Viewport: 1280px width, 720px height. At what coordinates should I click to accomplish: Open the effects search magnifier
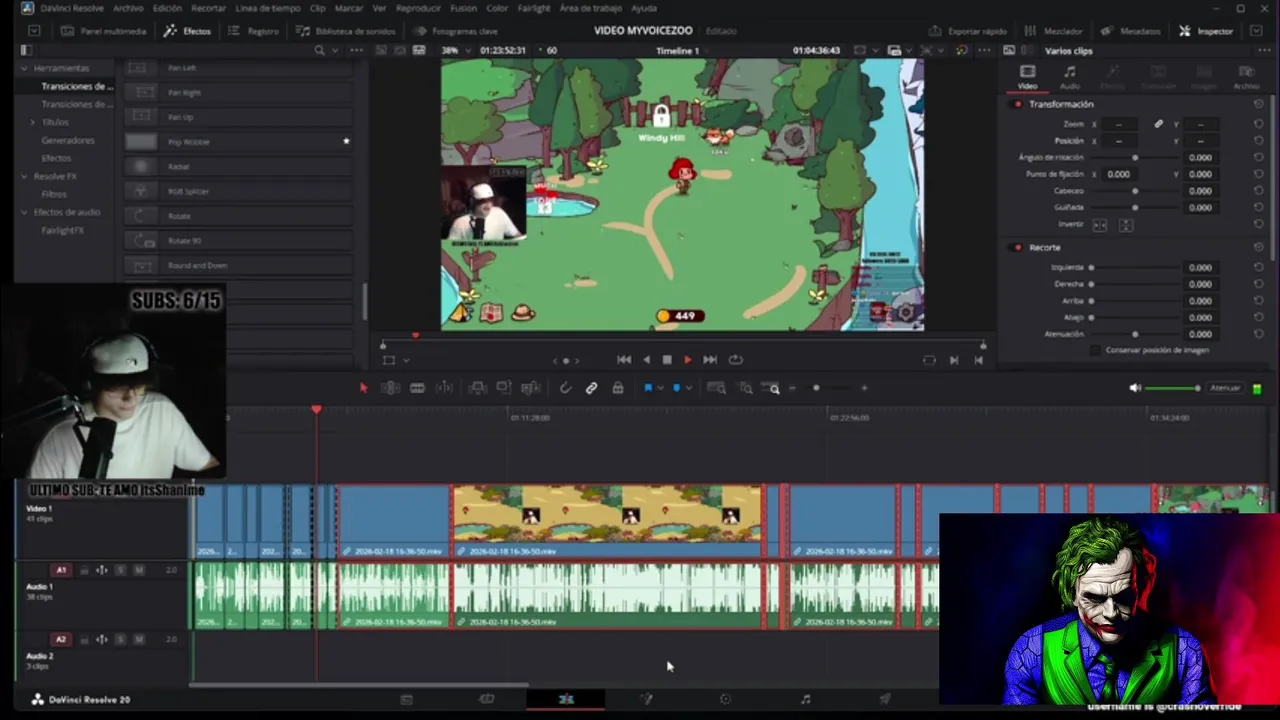(x=319, y=50)
